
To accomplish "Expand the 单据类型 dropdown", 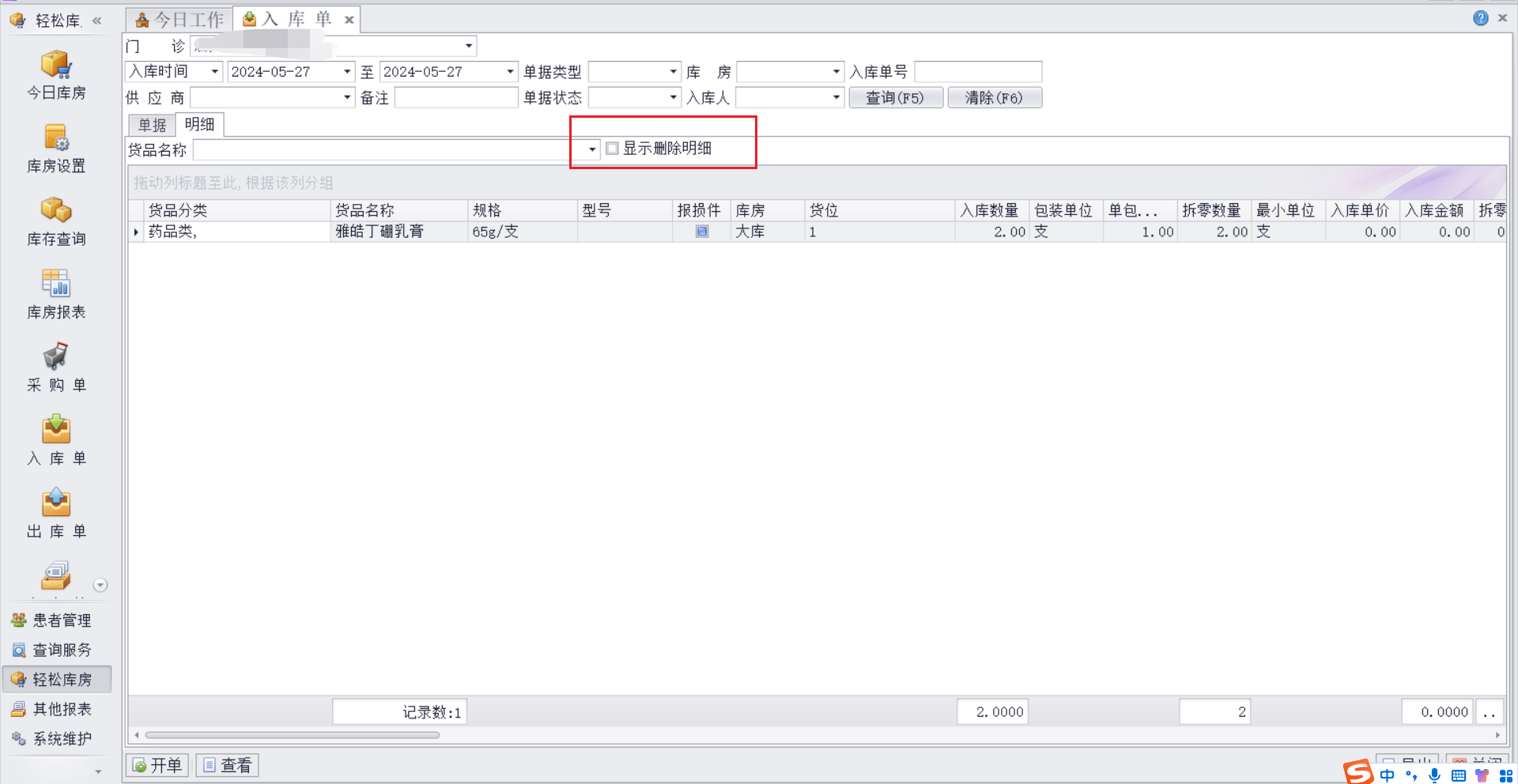I will (x=674, y=72).
